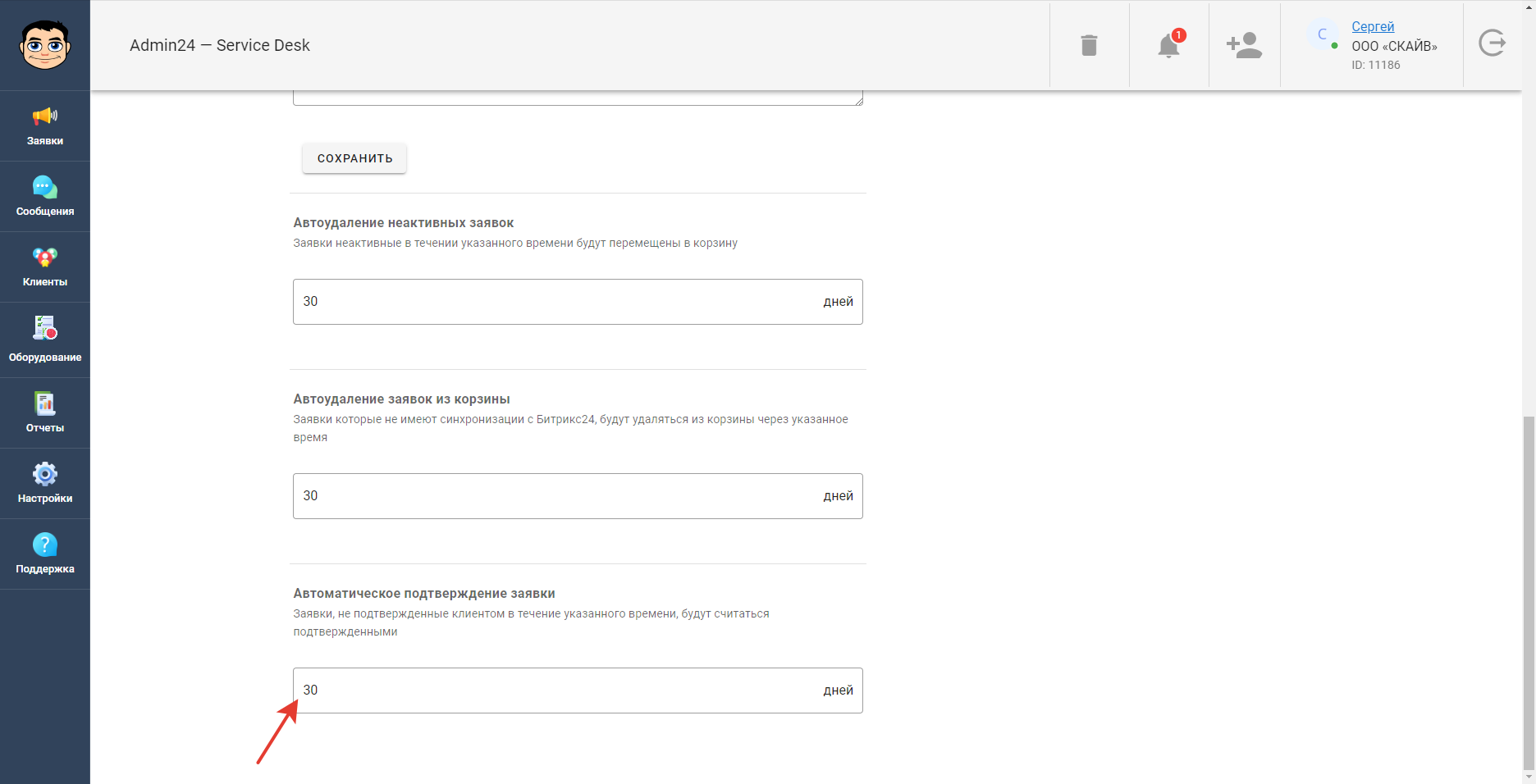Click the add user icon
The width and height of the screenshot is (1536, 784).
pyautogui.click(x=1244, y=45)
